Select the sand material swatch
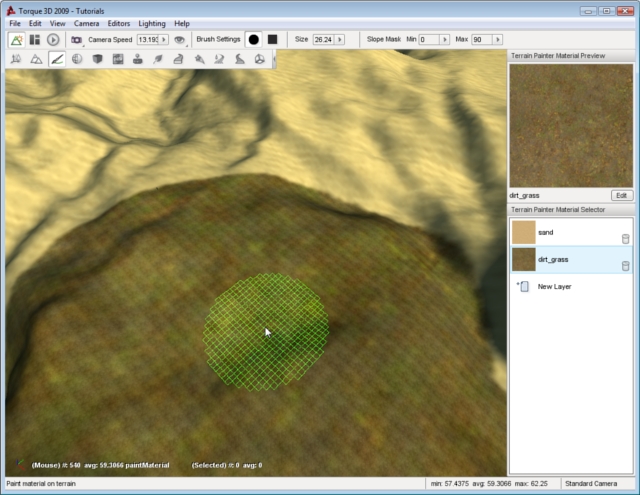640x495 pixels. coord(523,232)
